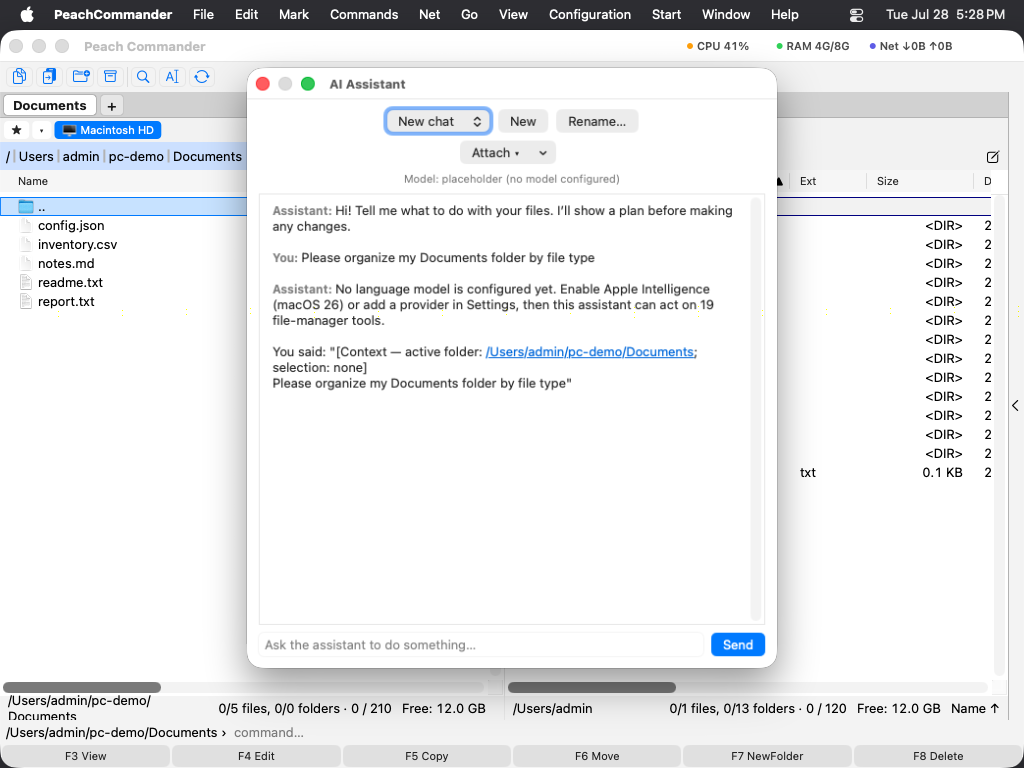
Task: Click the F6 Move button
Action: pyautogui.click(x=597, y=756)
